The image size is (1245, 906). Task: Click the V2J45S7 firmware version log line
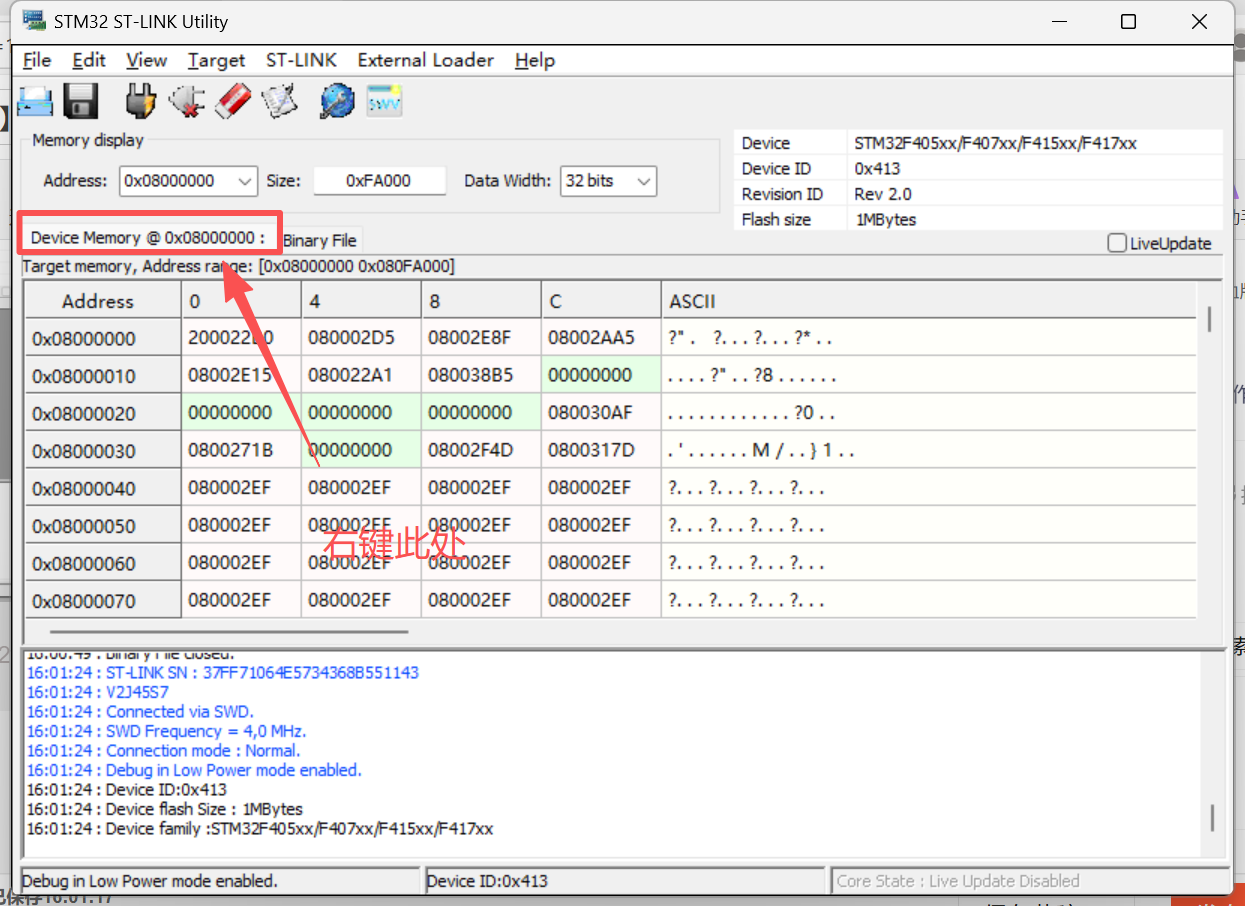click(98, 692)
